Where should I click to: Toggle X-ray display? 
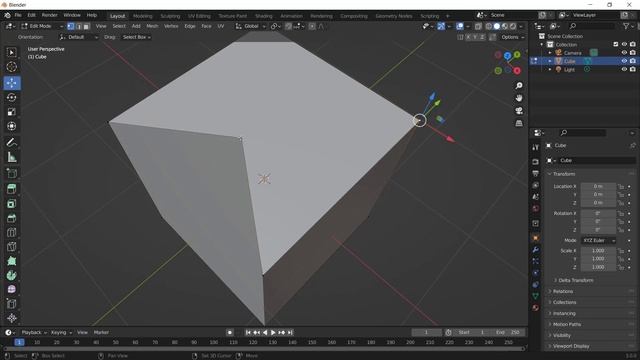click(478, 26)
